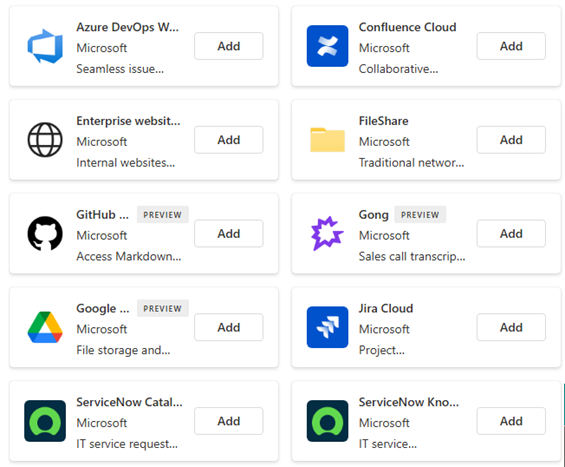Click the 'Collaborative...' description
This screenshot has width=565, height=467.
point(399,69)
